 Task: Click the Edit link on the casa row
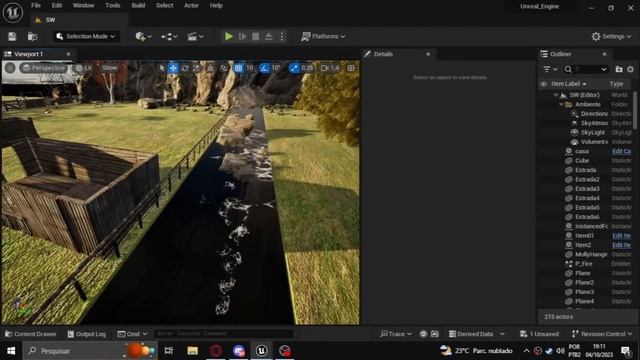[x=621, y=151]
